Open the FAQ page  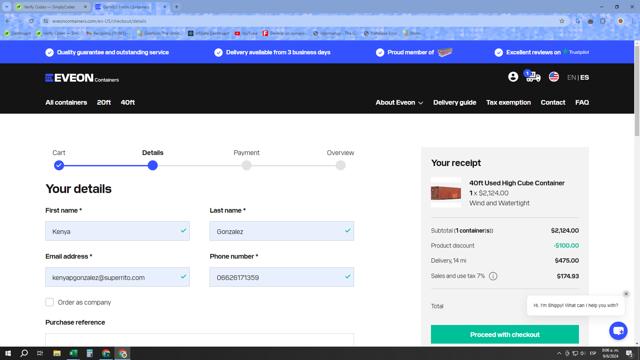[x=582, y=102]
